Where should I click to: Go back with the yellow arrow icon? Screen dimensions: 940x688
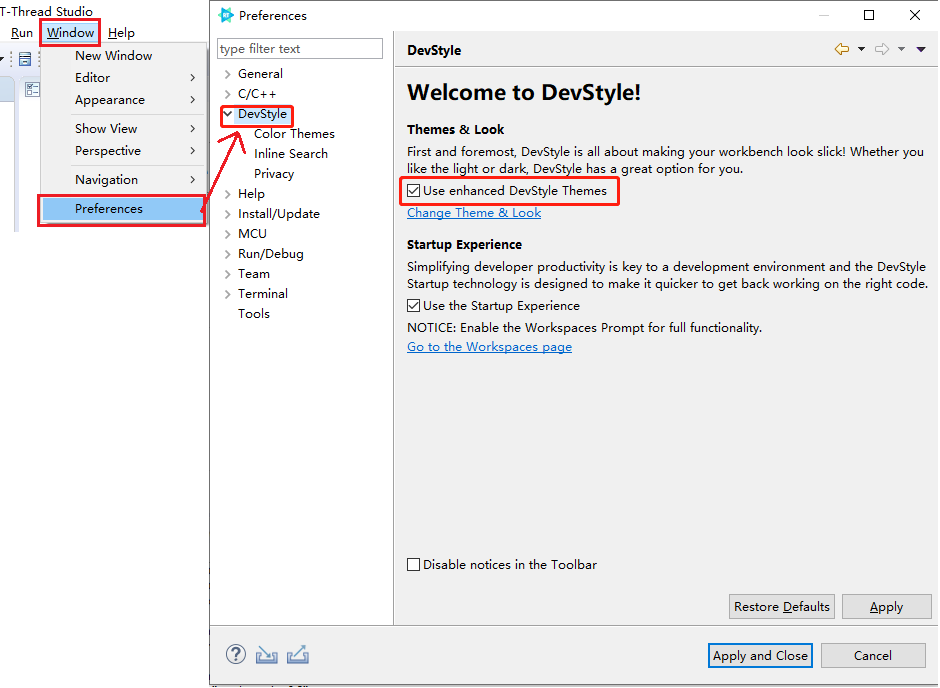pyautogui.click(x=842, y=49)
